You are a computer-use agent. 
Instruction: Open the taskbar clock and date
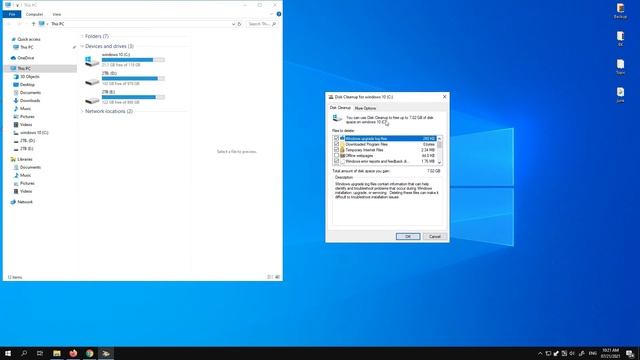(611, 353)
